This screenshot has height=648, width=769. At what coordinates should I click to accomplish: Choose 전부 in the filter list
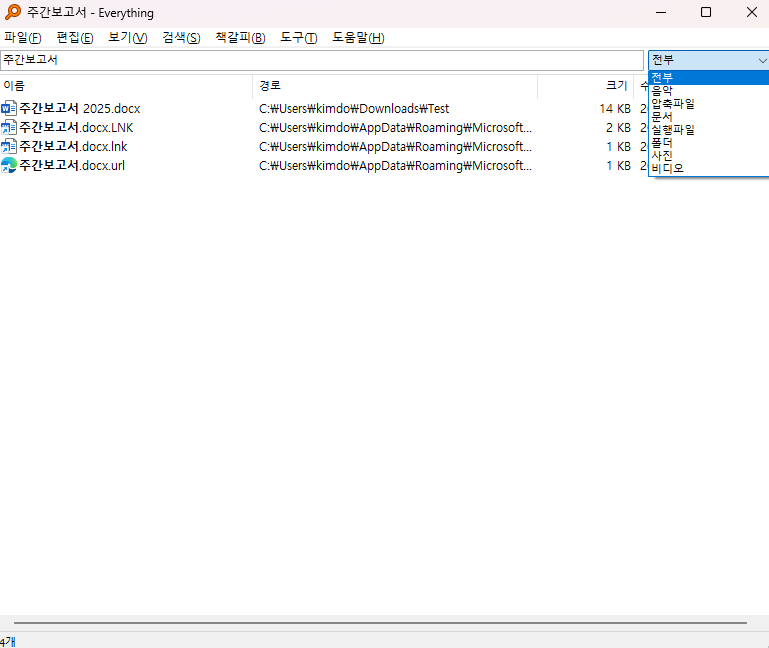tap(709, 78)
